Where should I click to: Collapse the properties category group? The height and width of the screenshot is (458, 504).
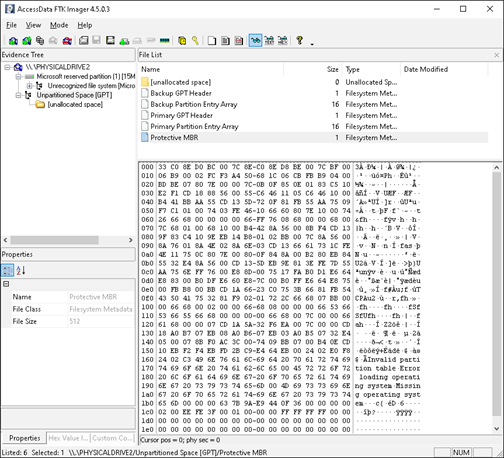pos(6,284)
